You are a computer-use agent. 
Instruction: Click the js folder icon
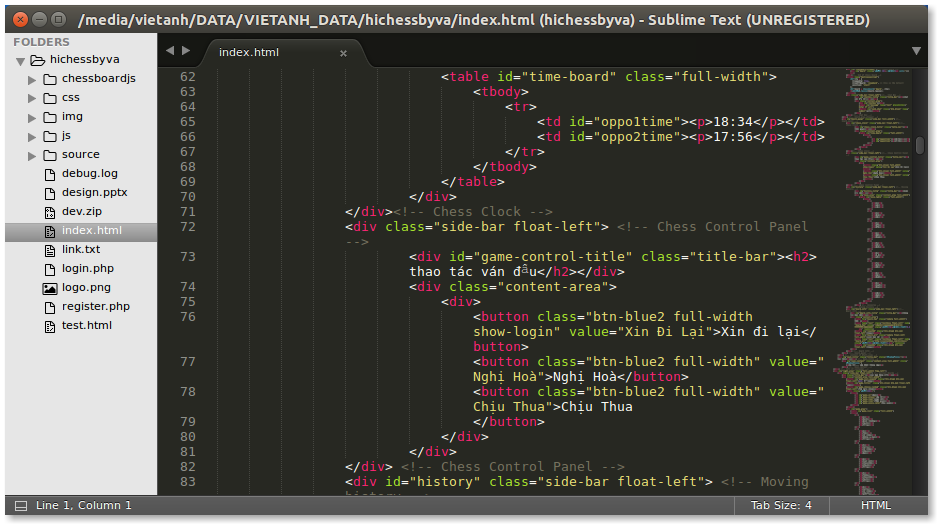tap(50, 136)
